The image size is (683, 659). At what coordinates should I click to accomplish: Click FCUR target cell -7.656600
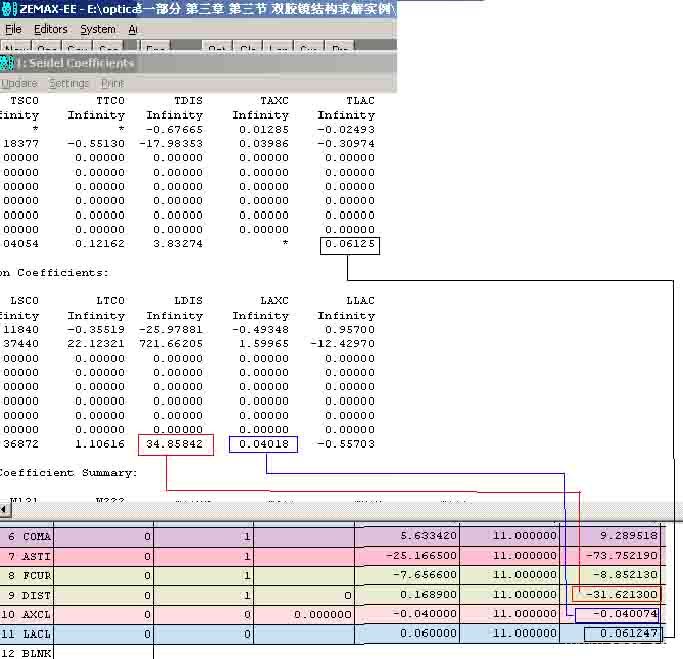tap(407, 575)
